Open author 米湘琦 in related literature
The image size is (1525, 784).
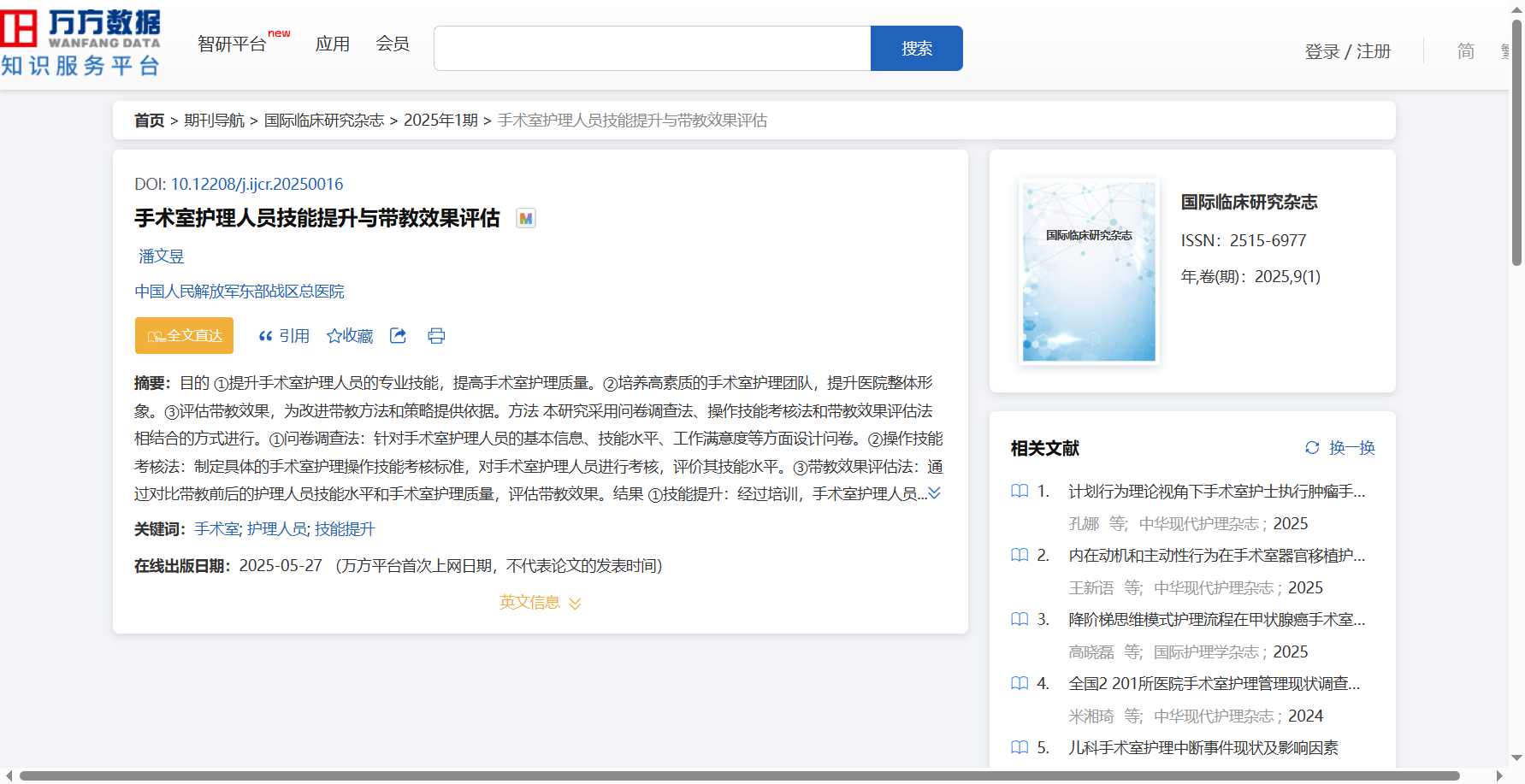click(1091, 716)
